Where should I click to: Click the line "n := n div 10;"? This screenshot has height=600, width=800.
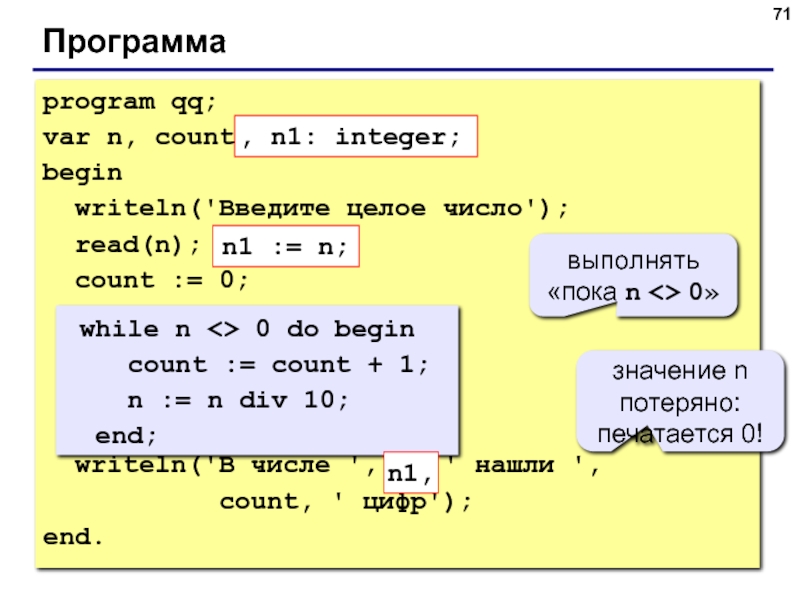[238, 401]
